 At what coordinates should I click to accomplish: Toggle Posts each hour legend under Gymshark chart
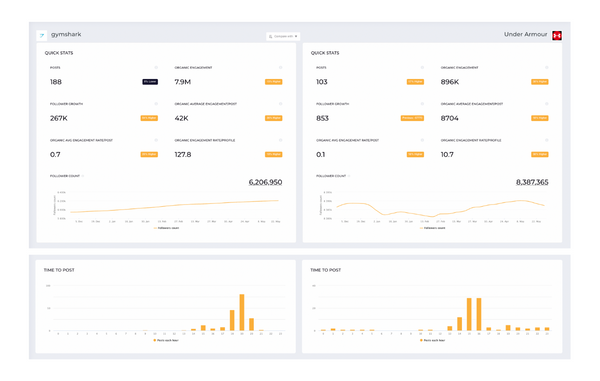pos(166,340)
